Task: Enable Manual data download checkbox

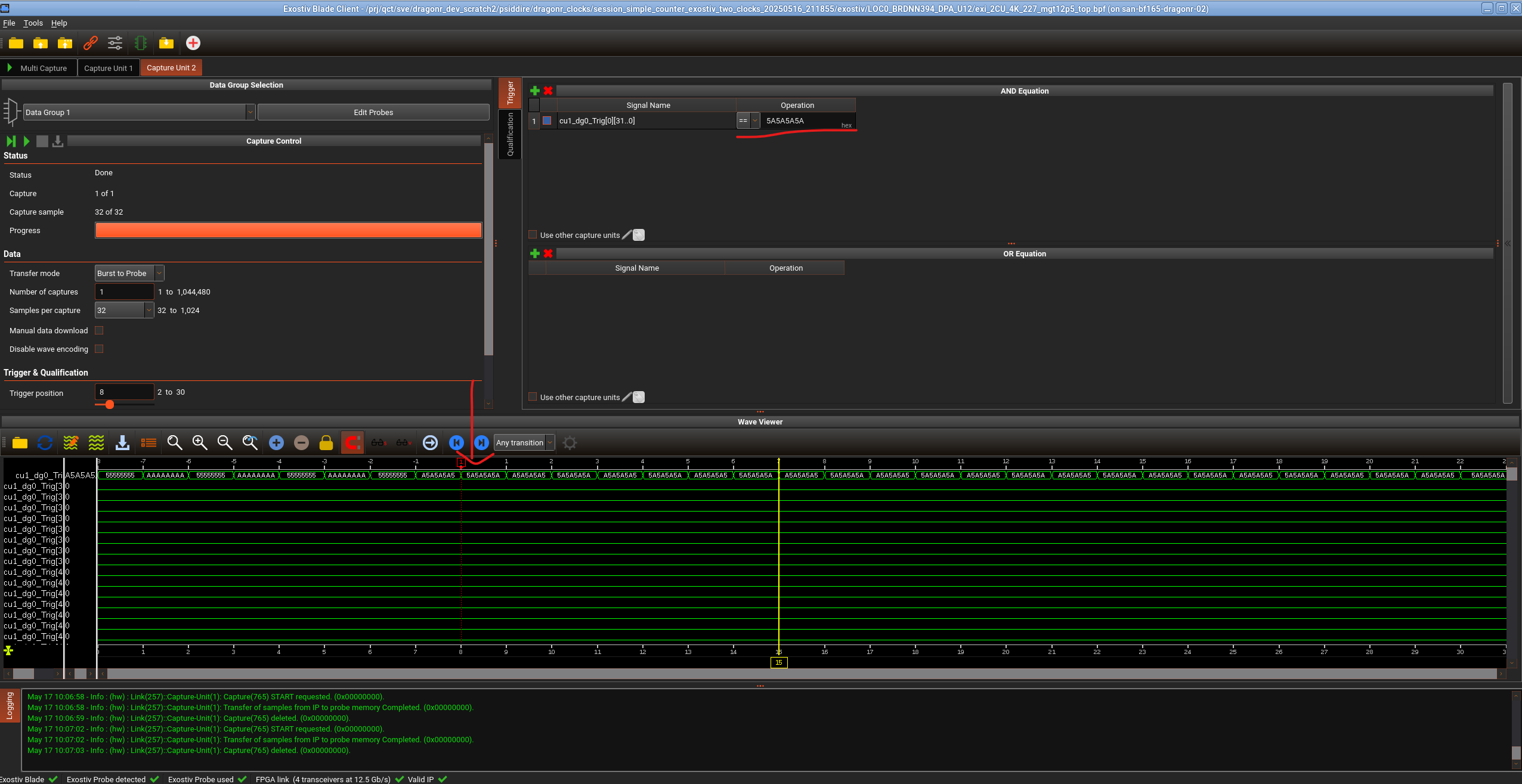Action: pos(99,330)
